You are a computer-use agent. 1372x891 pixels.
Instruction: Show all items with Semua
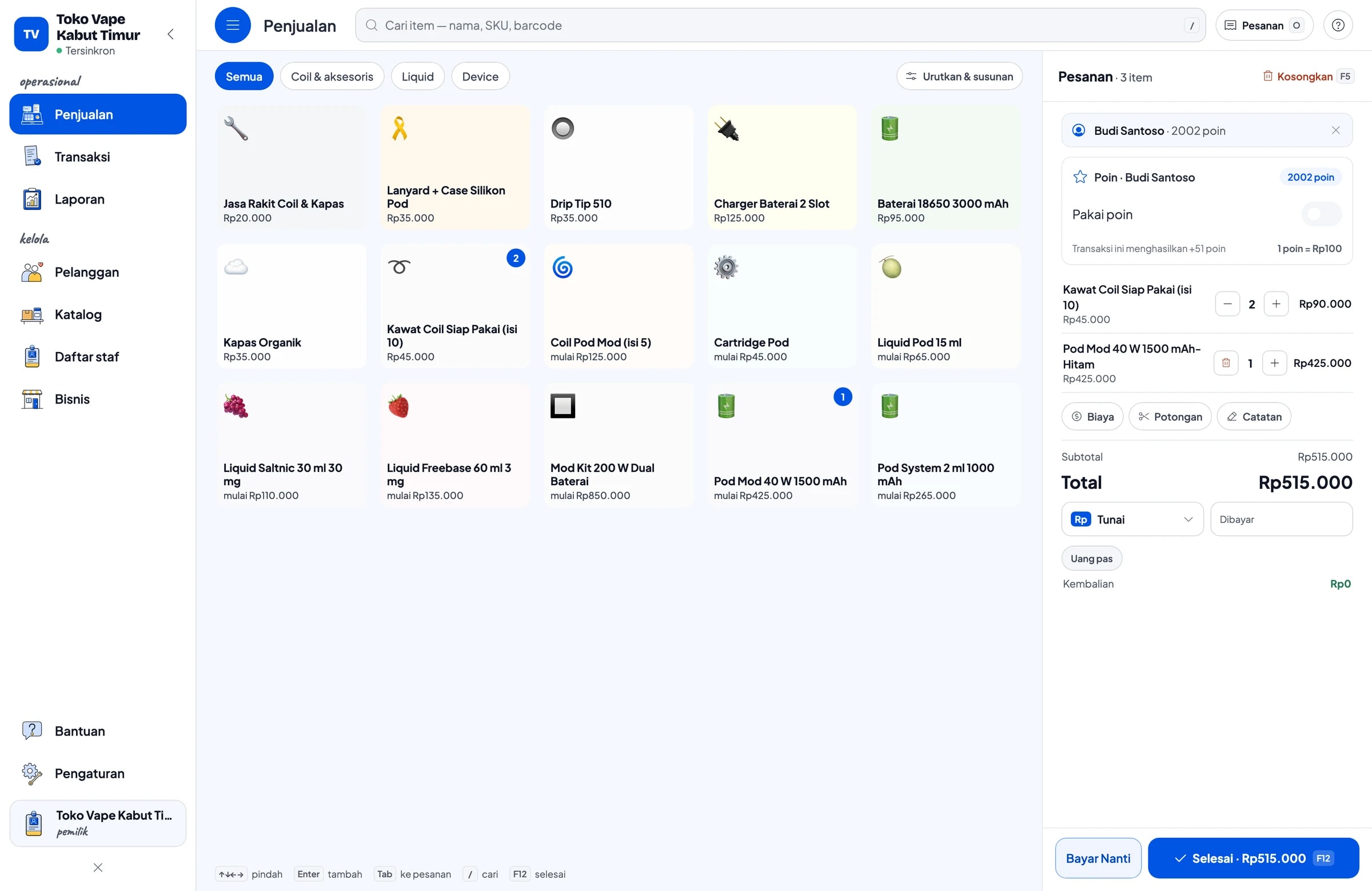coord(244,76)
